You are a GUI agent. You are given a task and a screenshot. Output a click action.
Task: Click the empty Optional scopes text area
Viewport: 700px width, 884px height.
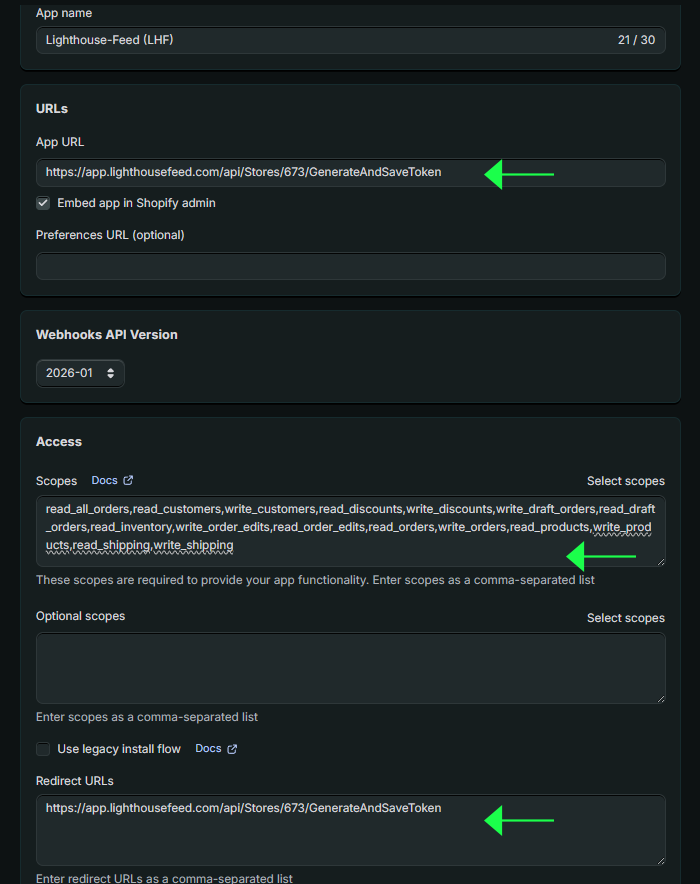pyautogui.click(x=351, y=668)
